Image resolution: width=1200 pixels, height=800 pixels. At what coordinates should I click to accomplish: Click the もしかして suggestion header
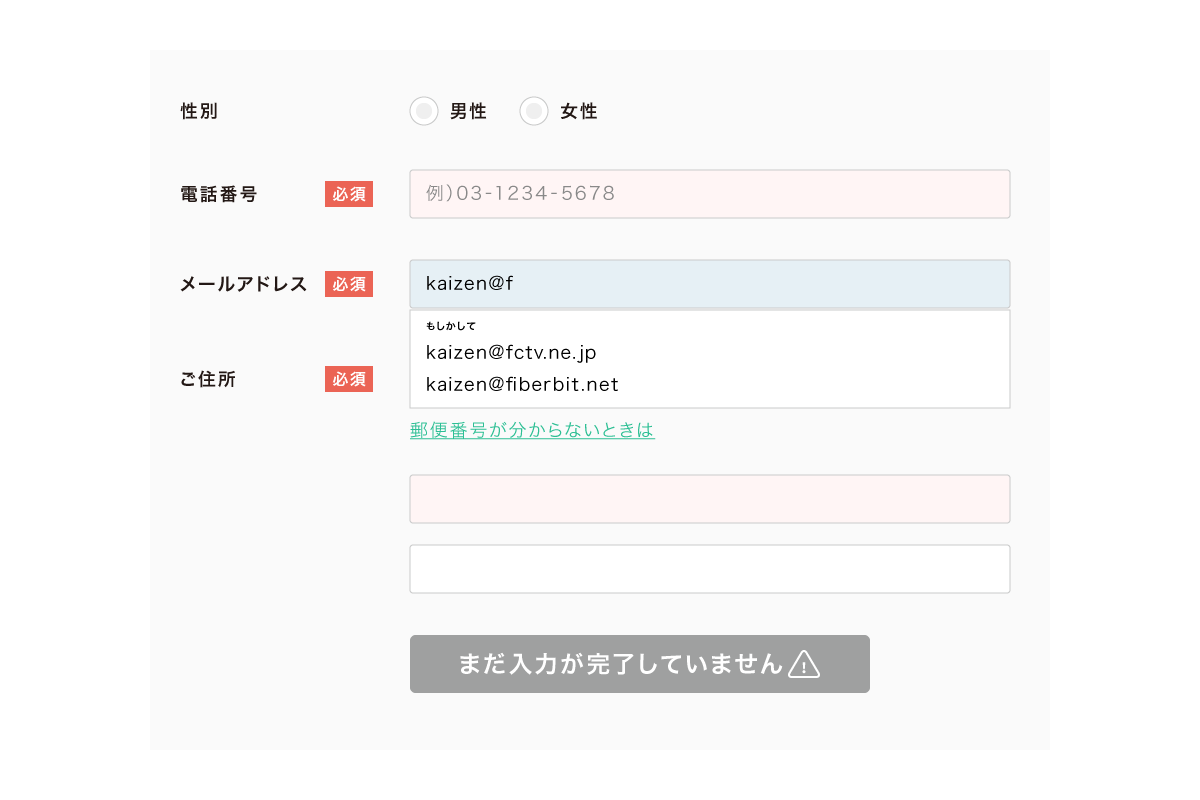point(451,325)
